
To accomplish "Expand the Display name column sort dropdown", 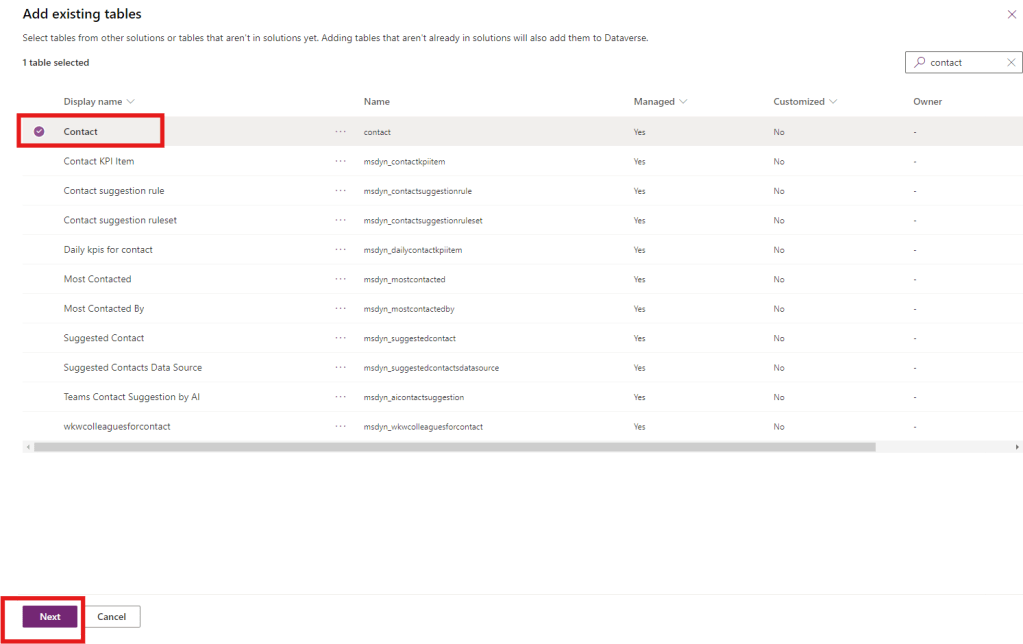I will pos(131,102).
